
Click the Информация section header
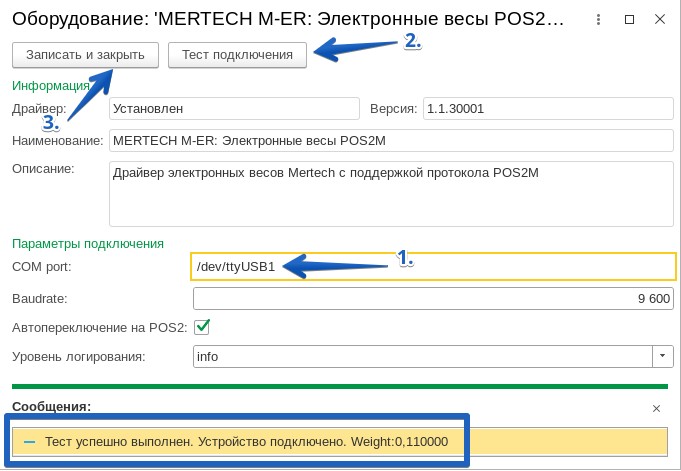pos(51,85)
